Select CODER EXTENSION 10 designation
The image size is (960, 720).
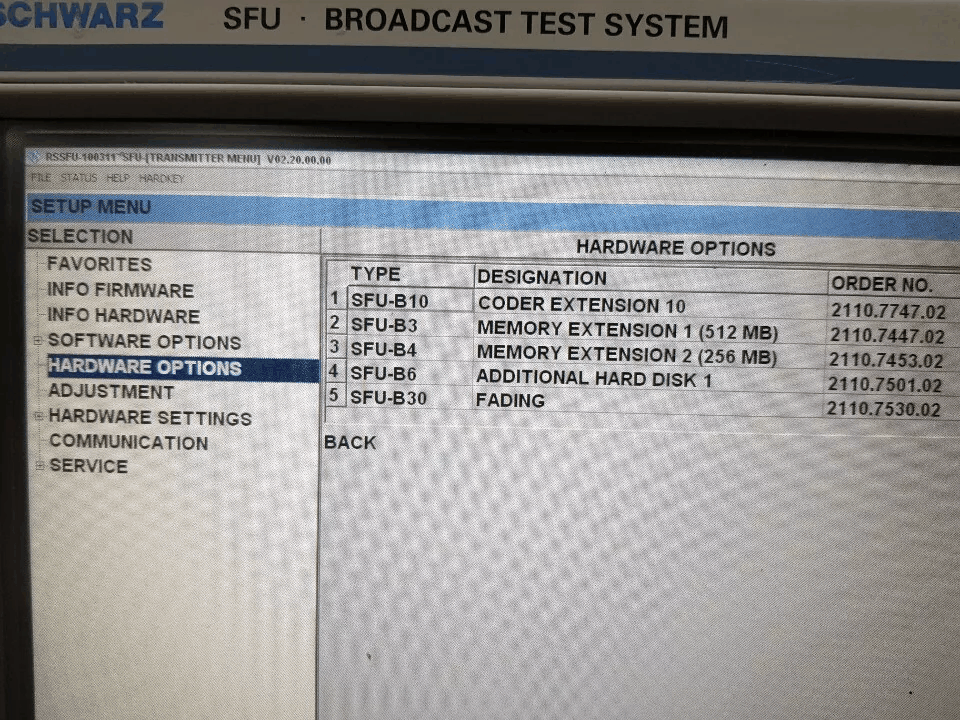[x=650, y=304]
